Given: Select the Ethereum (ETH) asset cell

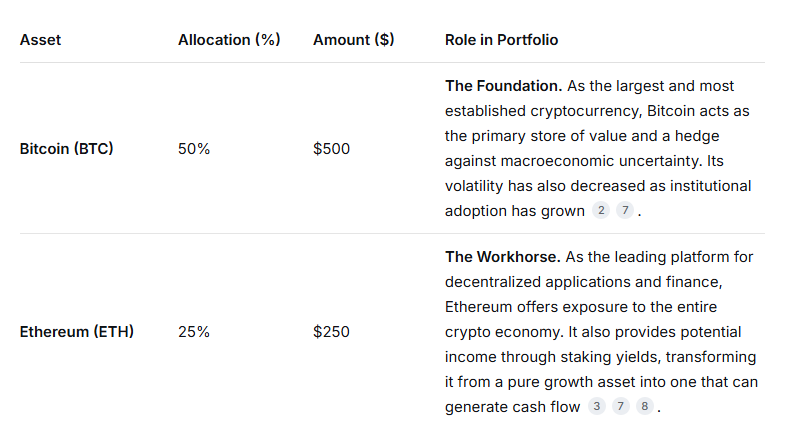Looking at the screenshot, I should click(x=76, y=331).
